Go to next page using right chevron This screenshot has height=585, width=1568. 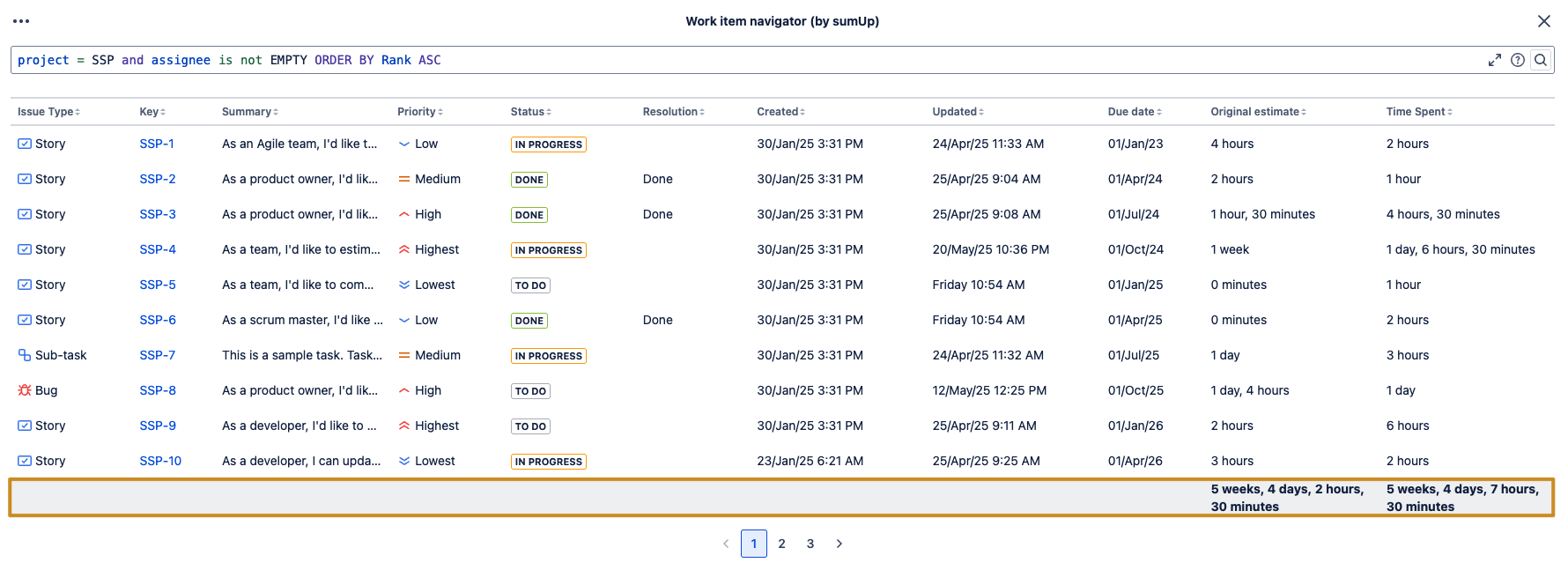tap(839, 544)
